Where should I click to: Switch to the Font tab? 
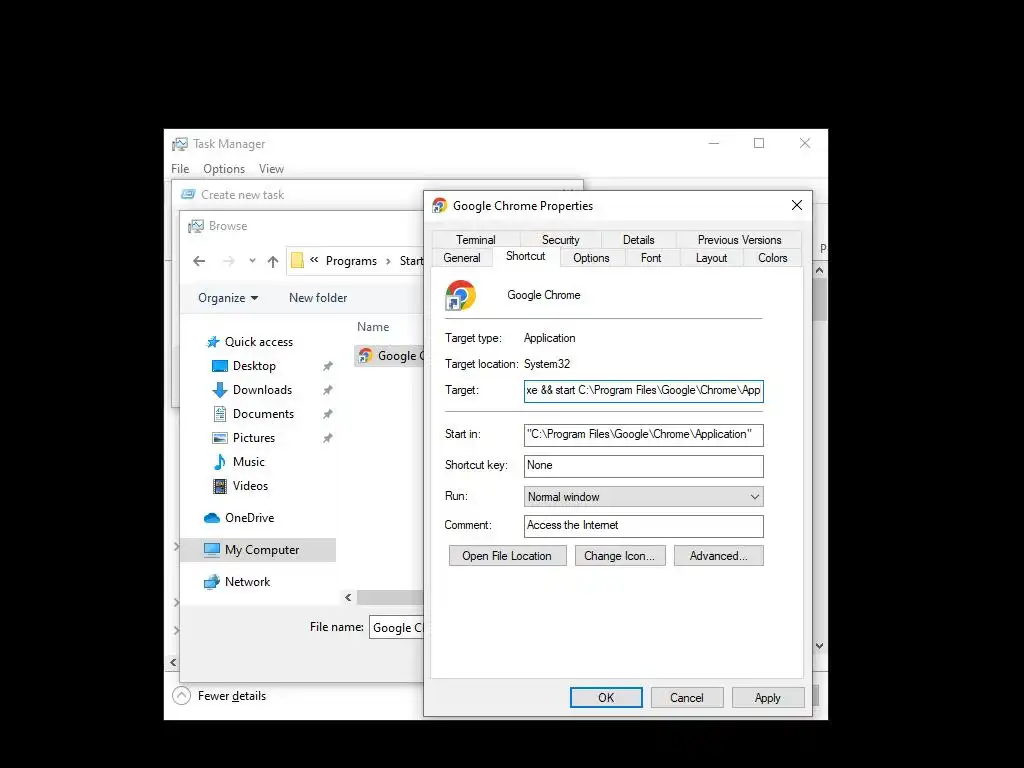pos(651,258)
